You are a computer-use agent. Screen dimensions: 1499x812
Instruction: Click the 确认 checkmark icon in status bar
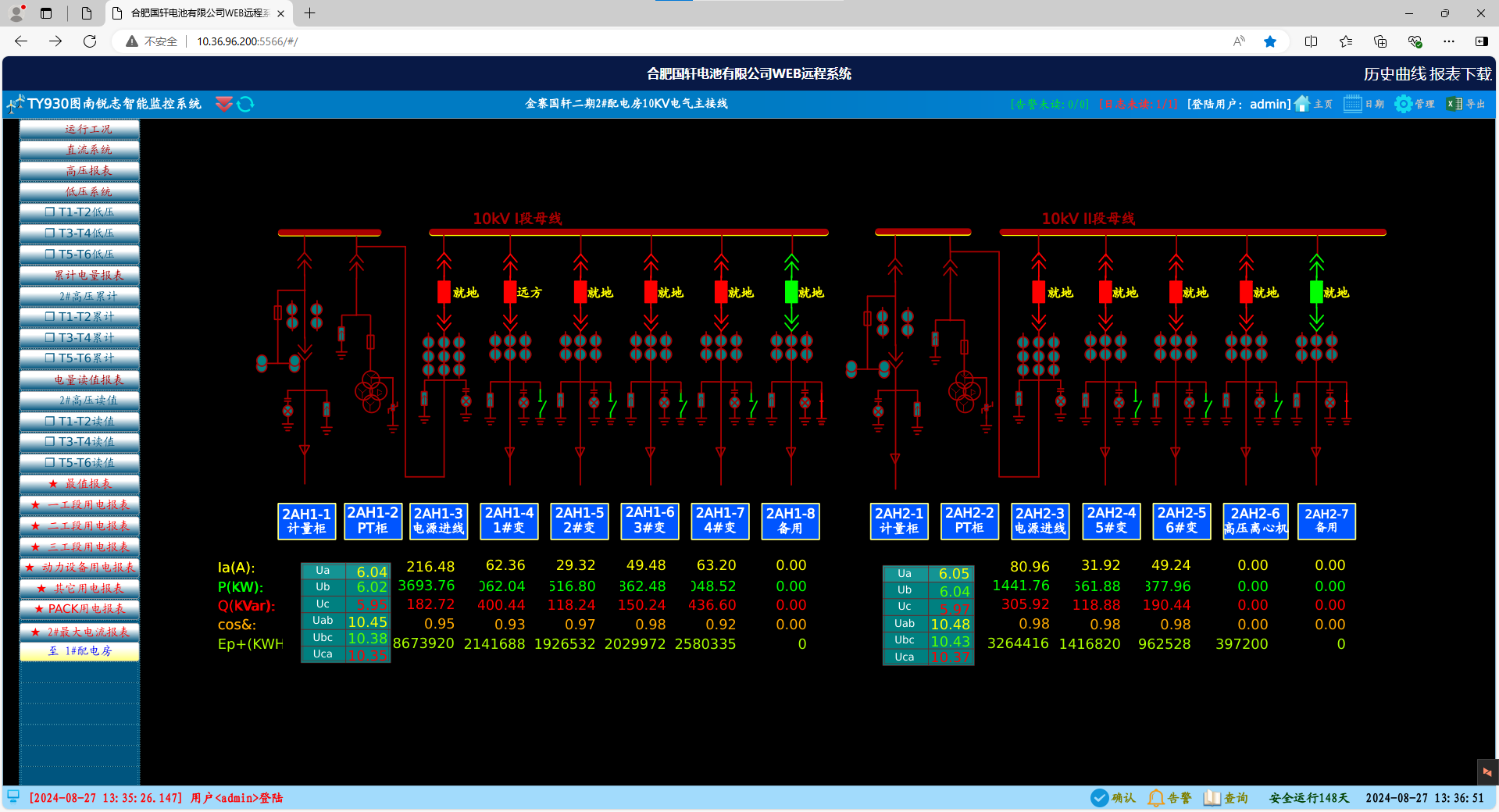[x=1099, y=798]
